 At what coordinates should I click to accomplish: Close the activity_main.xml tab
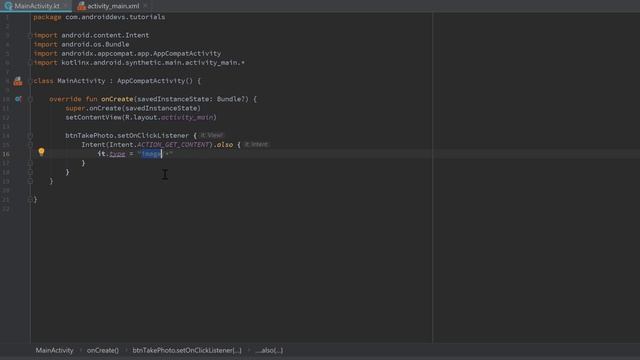(x=146, y=6)
